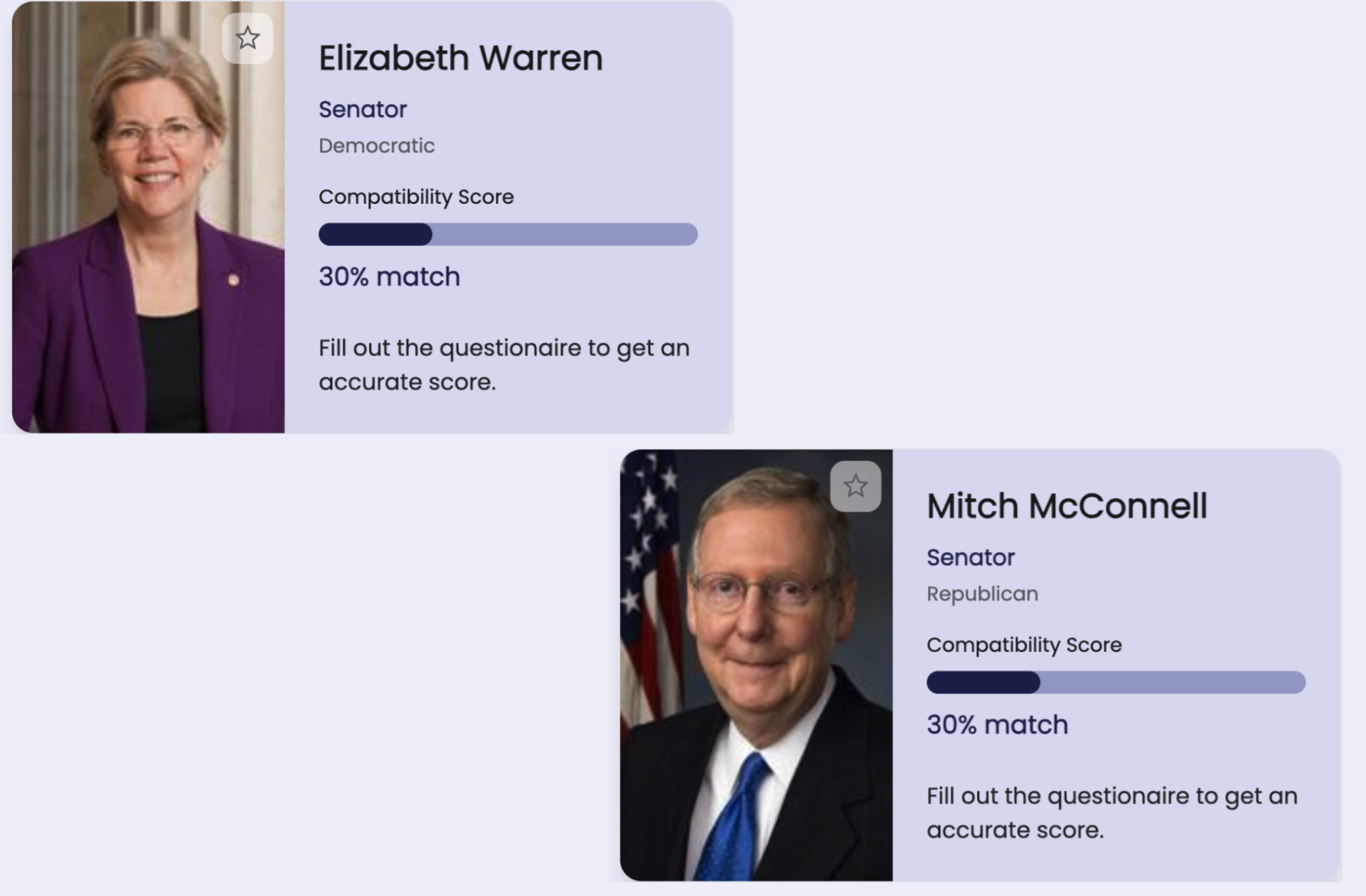The height and width of the screenshot is (896, 1366).
Task: Click the dark filled part of McConnell's score bar
Action: 983,682
